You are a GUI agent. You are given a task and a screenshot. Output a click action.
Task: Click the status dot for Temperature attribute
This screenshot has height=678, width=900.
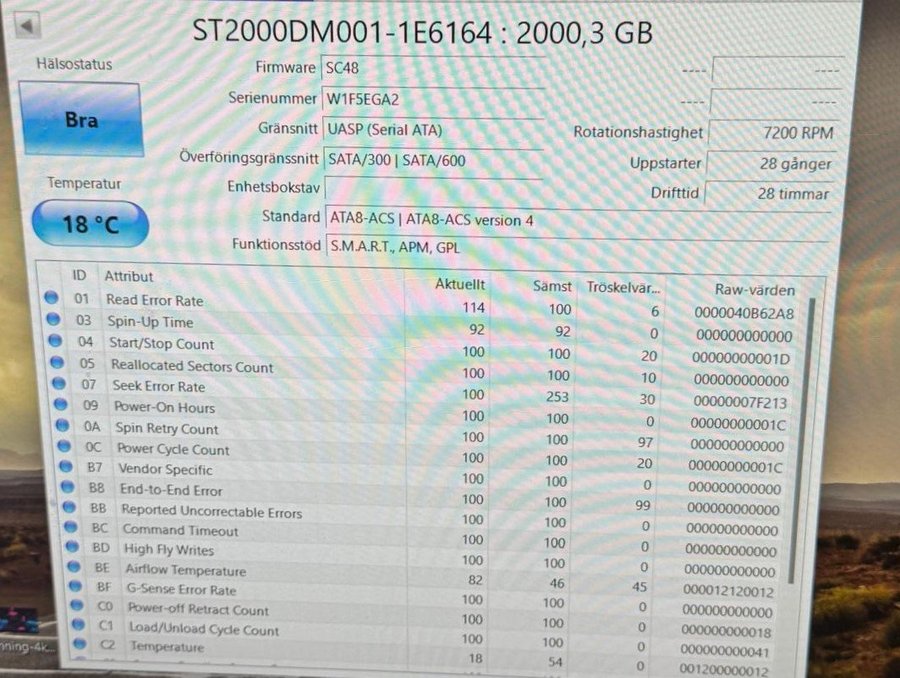click(80, 644)
